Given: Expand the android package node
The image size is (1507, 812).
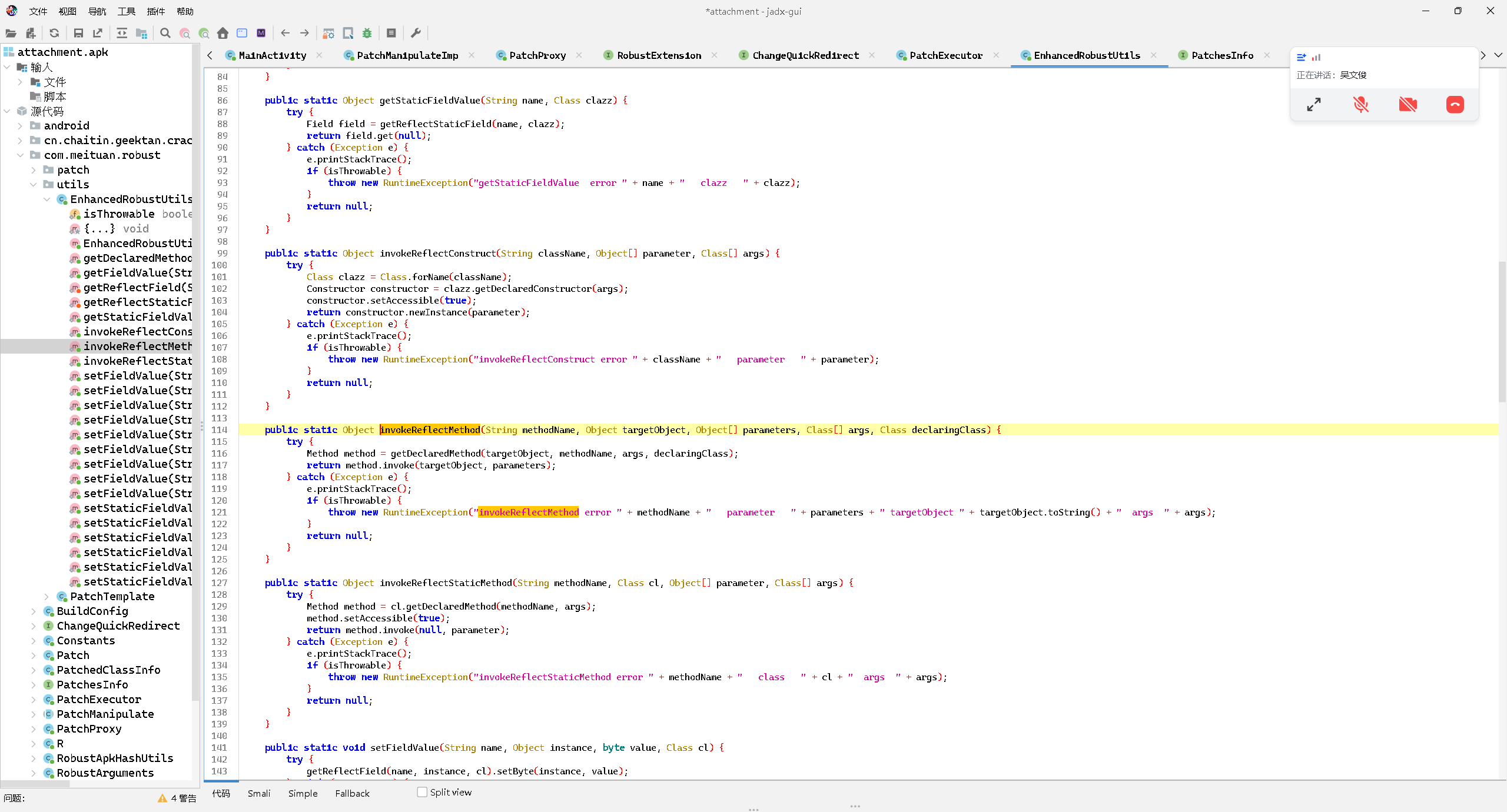Looking at the screenshot, I should [x=20, y=125].
